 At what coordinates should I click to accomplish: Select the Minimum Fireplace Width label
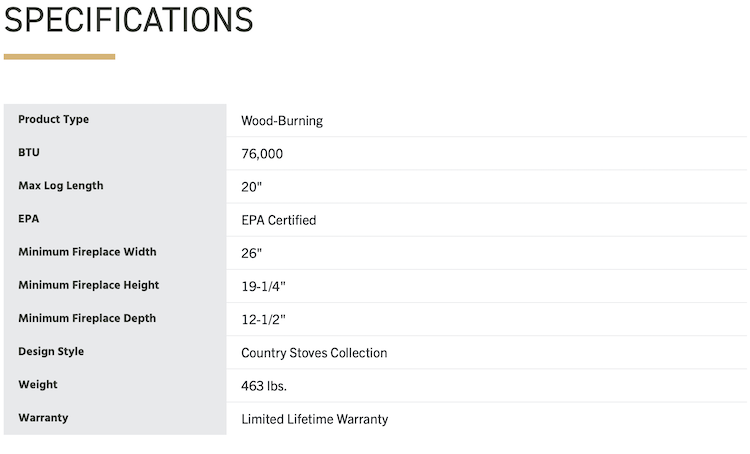(87, 252)
